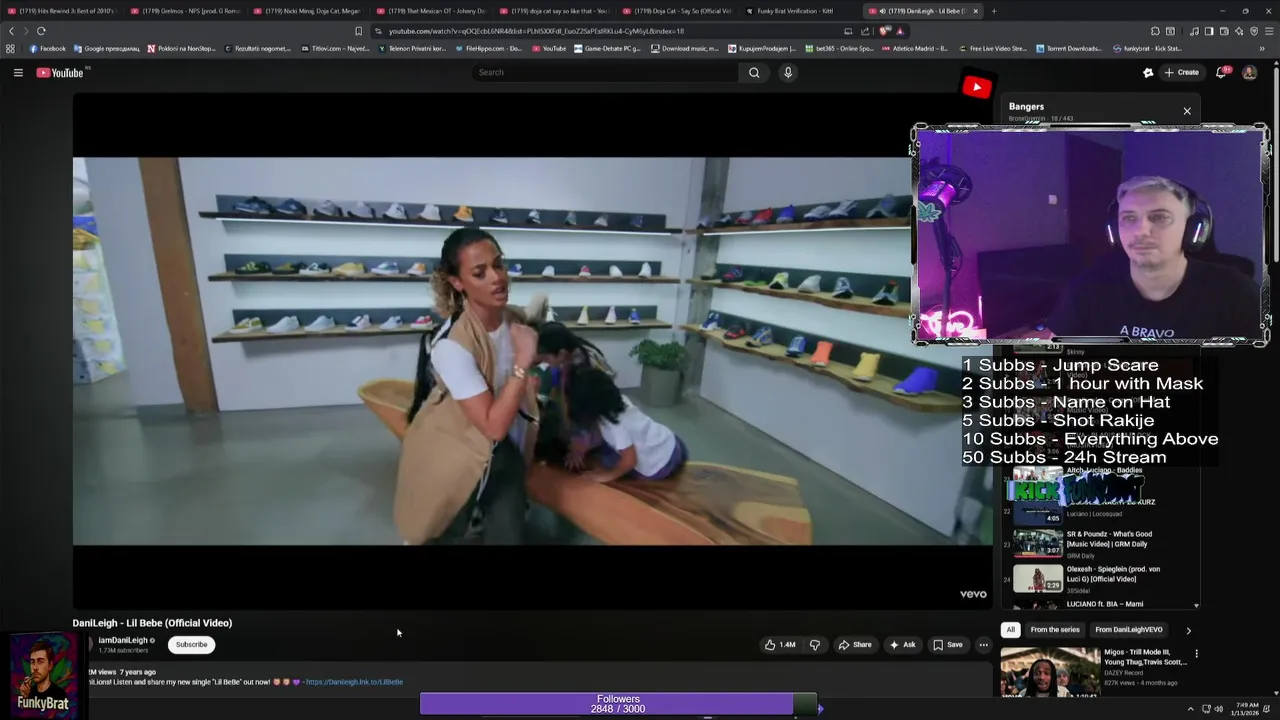Start voice search with the microphone
Screen dimensions: 1280x720
pos(788,72)
